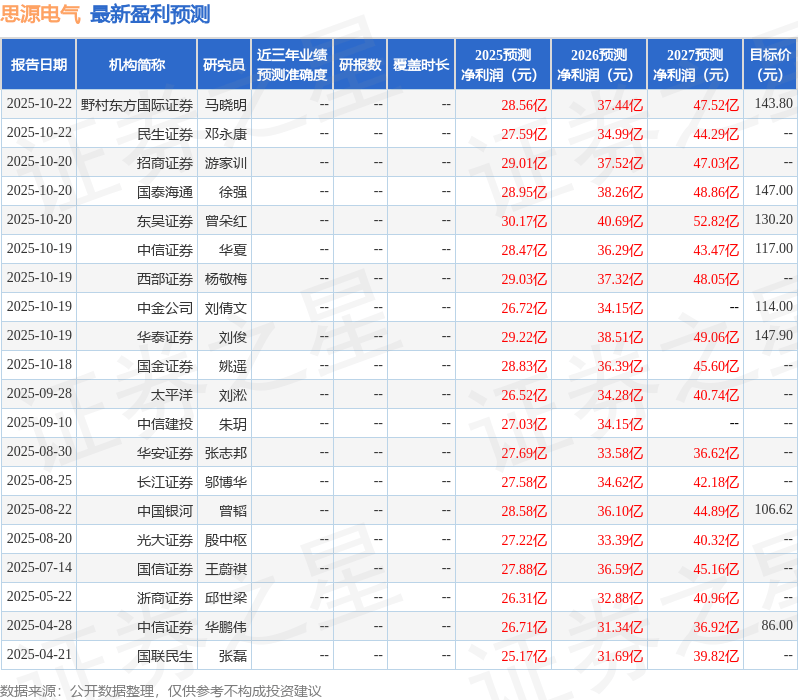Select the 西部证券 institution cell
This screenshot has height=700, width=798.
point(136,279)
